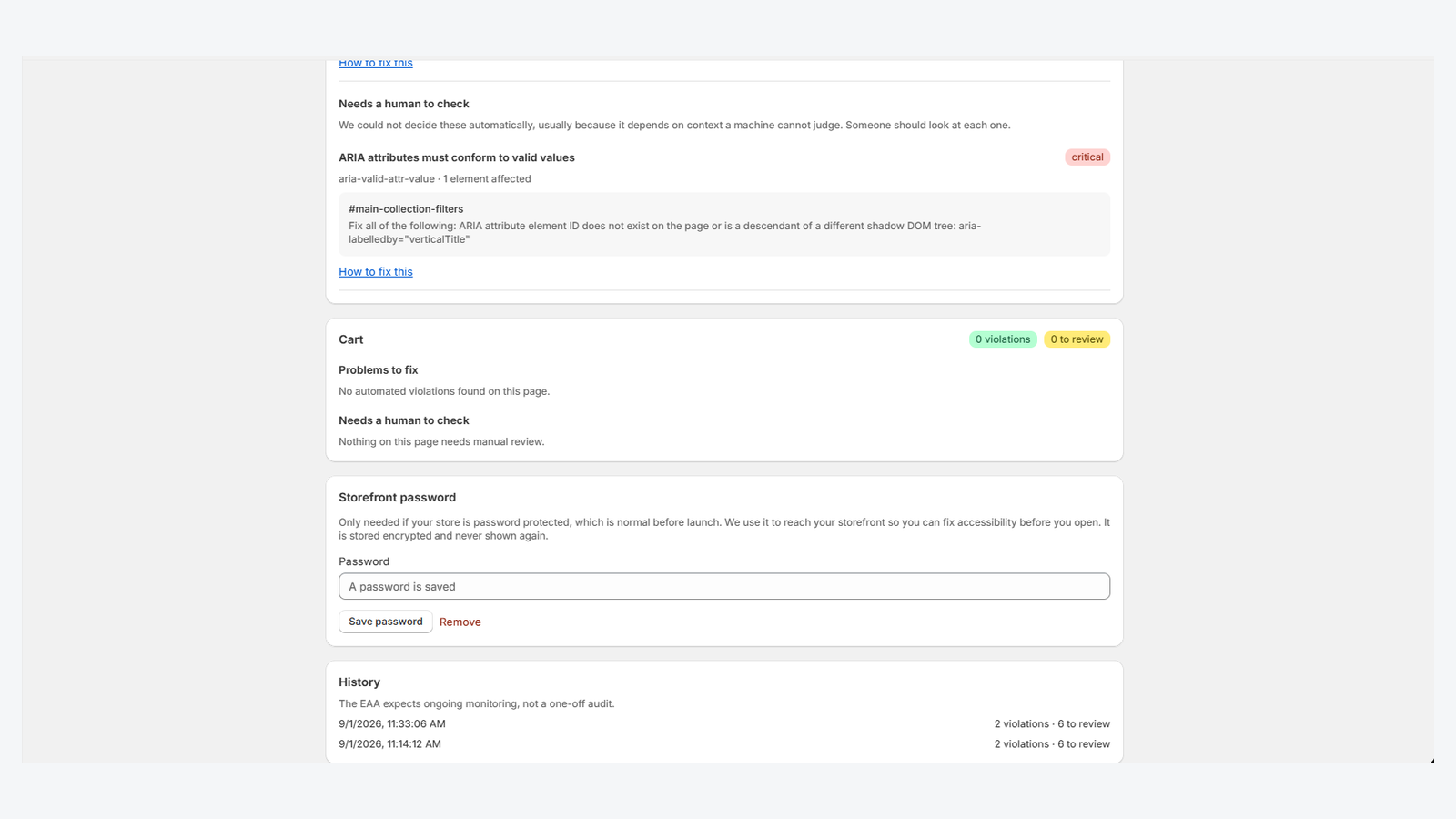Click the aria-valid-attr-value rule identifier
This screenshot has width=1456, height=819.
click(387, 179)
